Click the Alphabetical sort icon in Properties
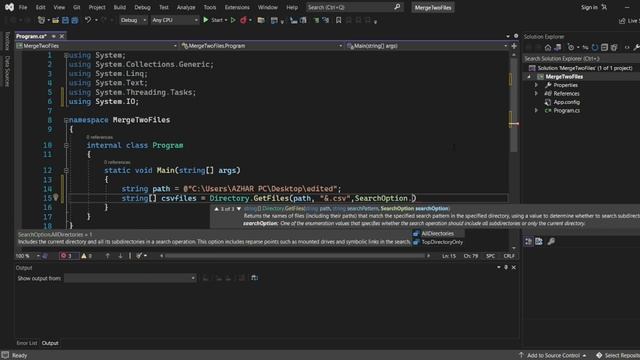This screenshot has width=640, height=360. [x=539, y=242]
